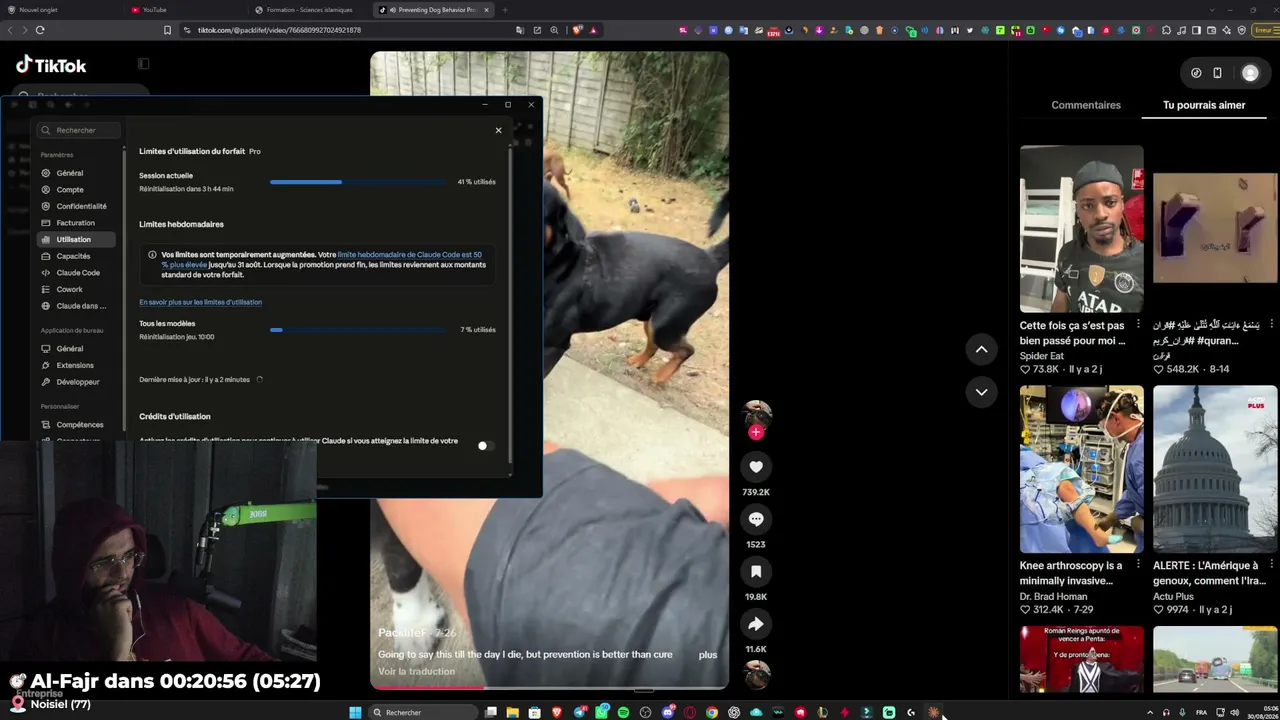1280x720 pixels.
Task: Show hidden system tray icons
Action: 1149,712
